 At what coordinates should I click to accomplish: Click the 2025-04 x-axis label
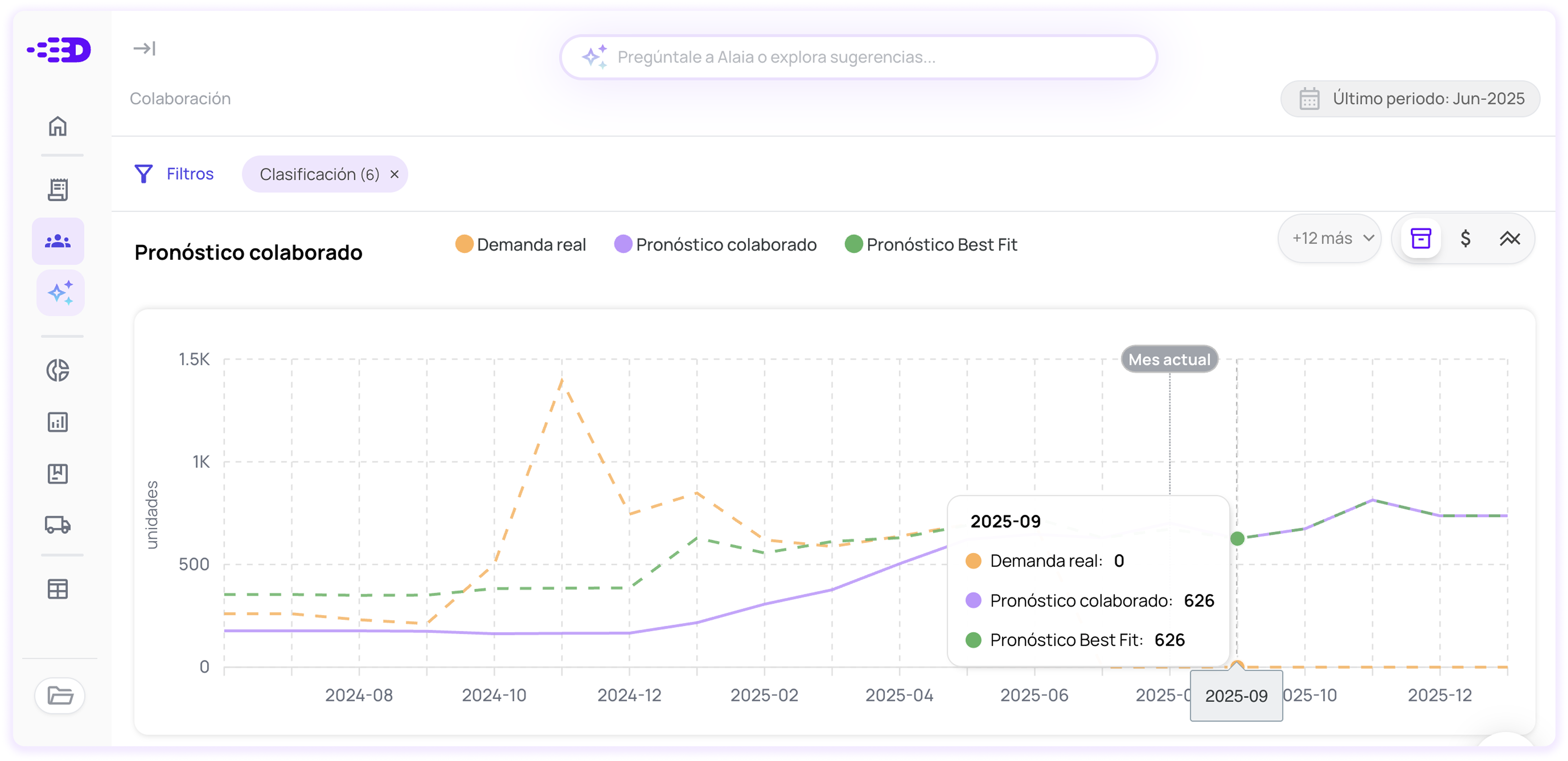point(899,695)
